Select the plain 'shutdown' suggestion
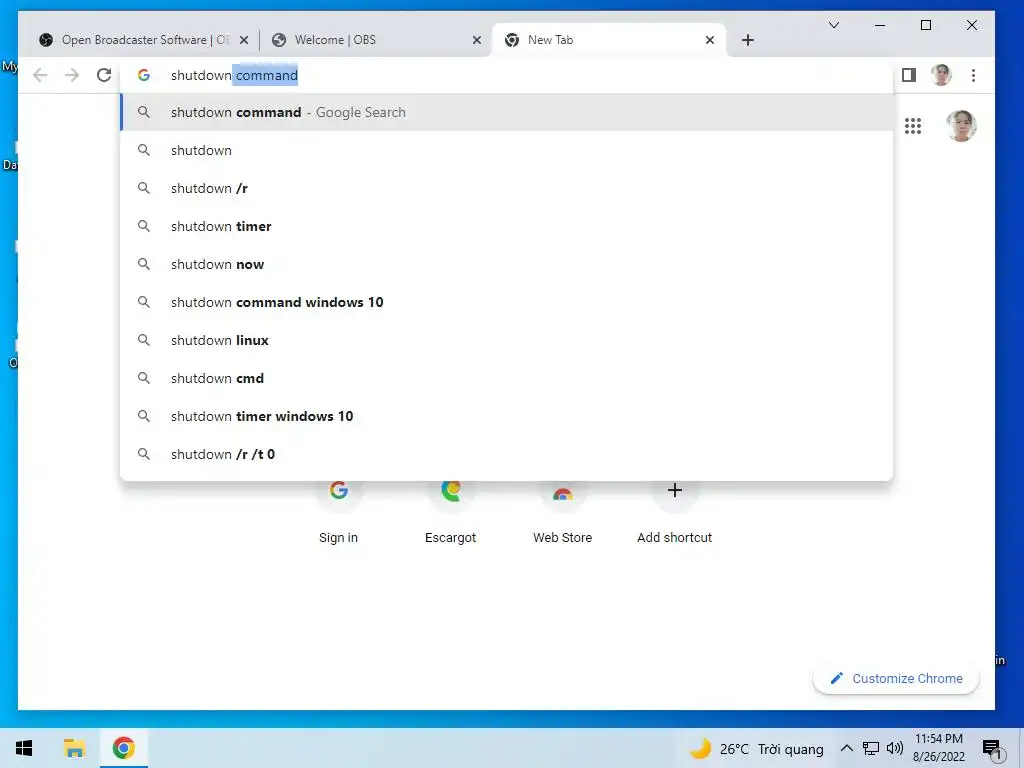1024x768 pixels. pyautogui.click(x=507, y=150)
